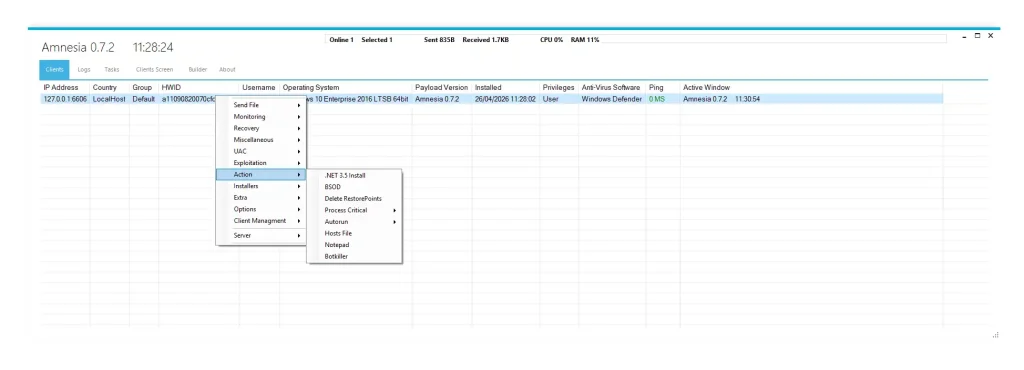
Task: Click the Default group cell
Action: tap(144, 99)
